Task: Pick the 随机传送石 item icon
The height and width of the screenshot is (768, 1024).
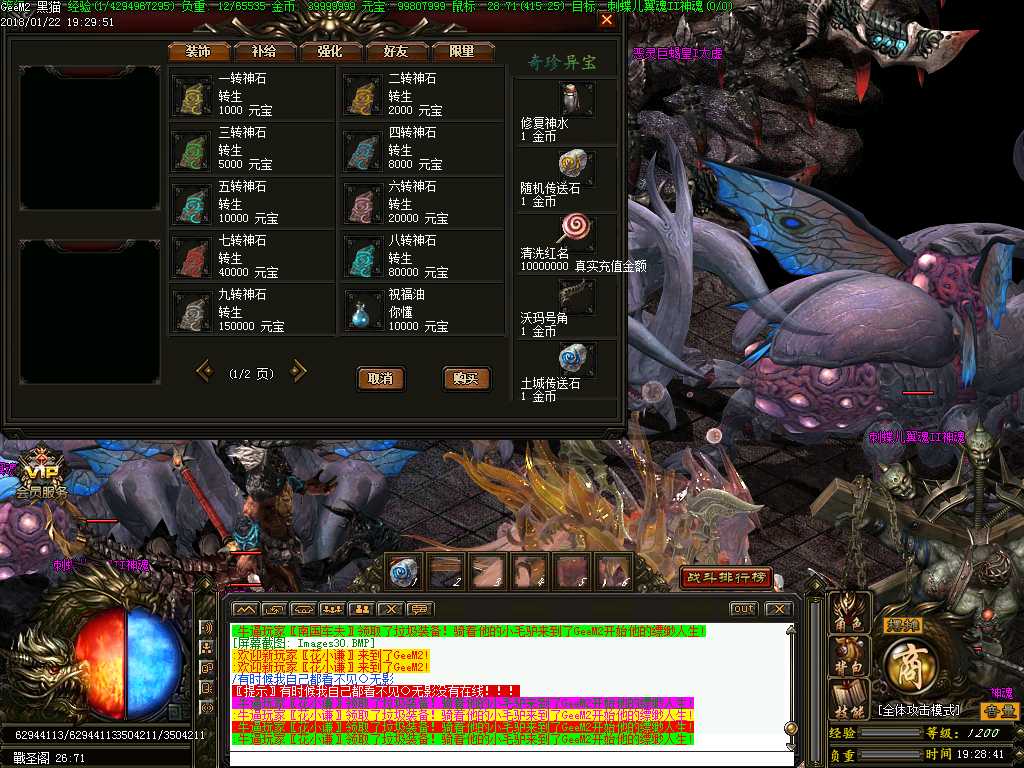Action: [576, 165]
